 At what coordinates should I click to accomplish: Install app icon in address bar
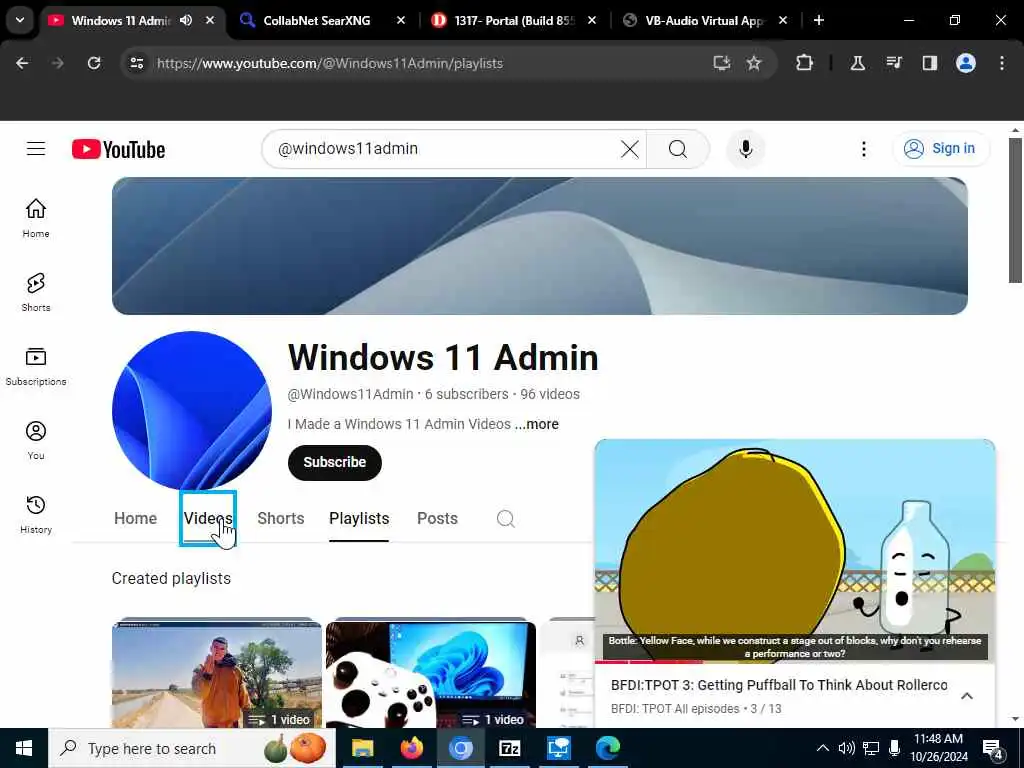click(722, 63)
